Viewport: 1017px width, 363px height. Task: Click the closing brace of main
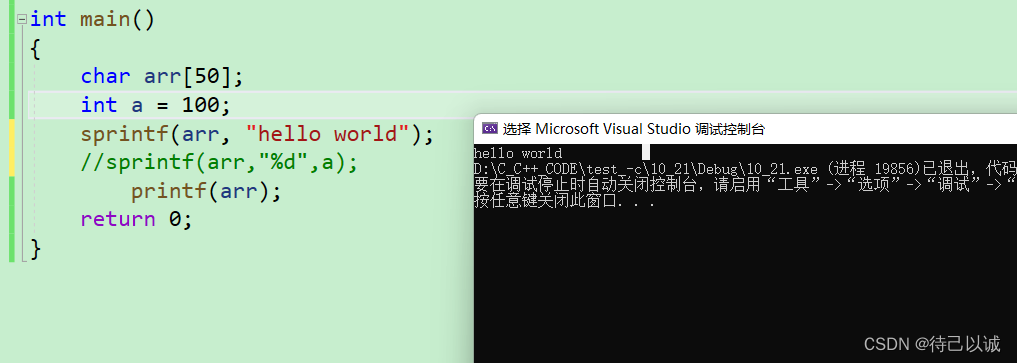click(35, 248)
